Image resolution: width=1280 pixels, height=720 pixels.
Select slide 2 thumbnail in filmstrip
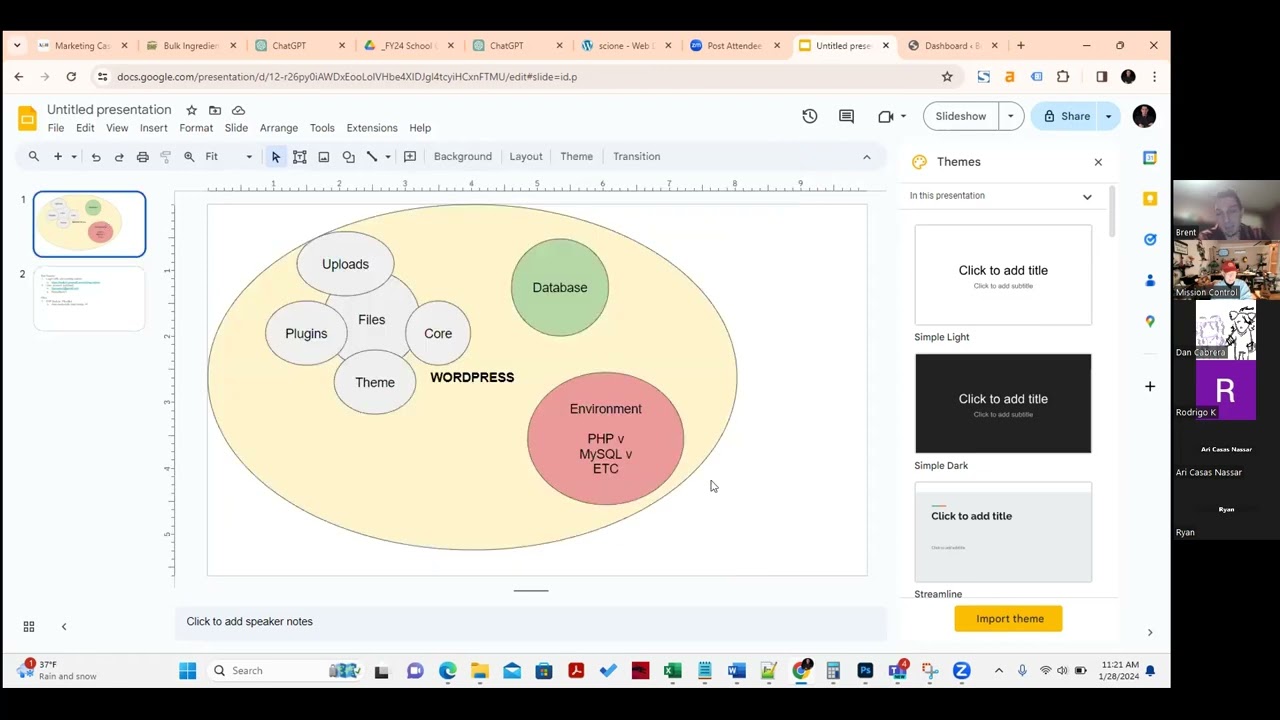tap(89, 298)
